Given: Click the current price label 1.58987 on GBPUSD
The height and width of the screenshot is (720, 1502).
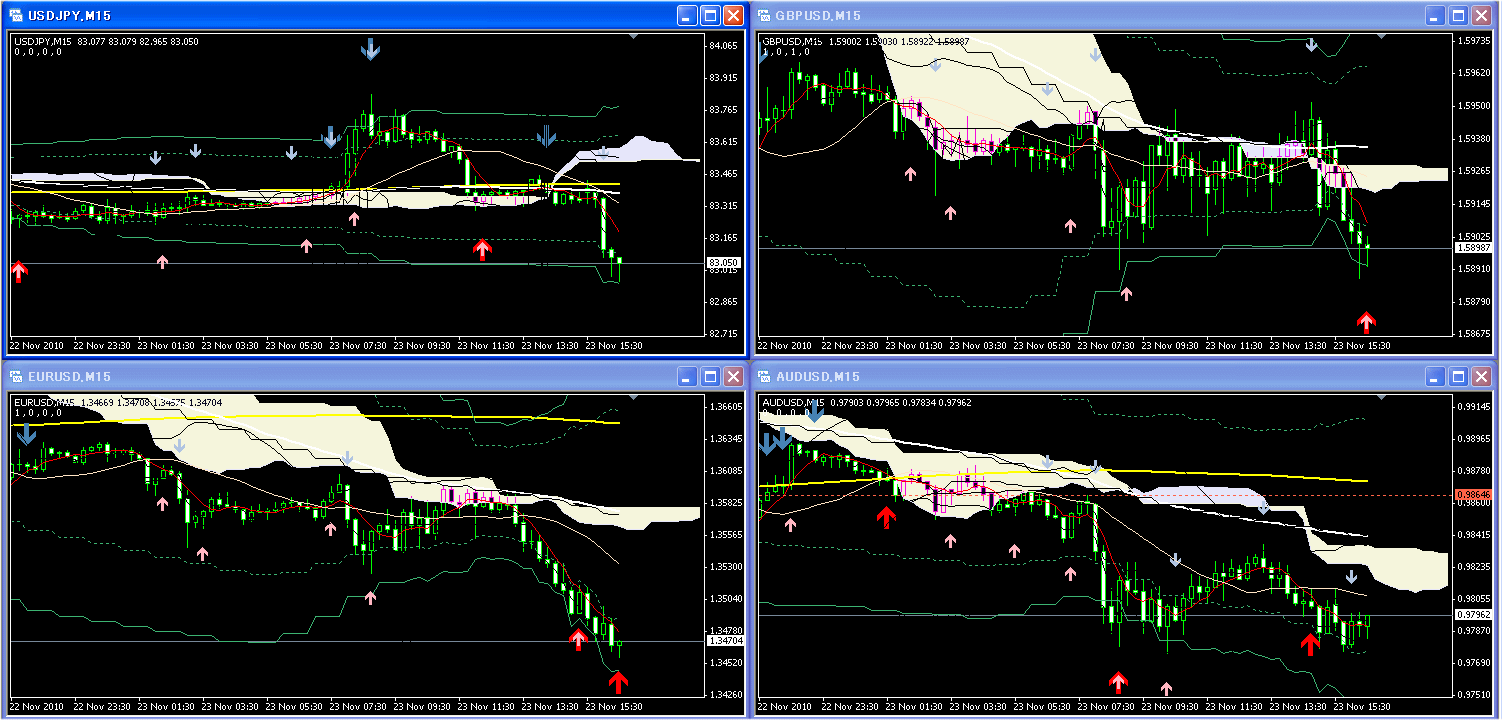Looking at the screenshot, I should tap(1471, 247).
